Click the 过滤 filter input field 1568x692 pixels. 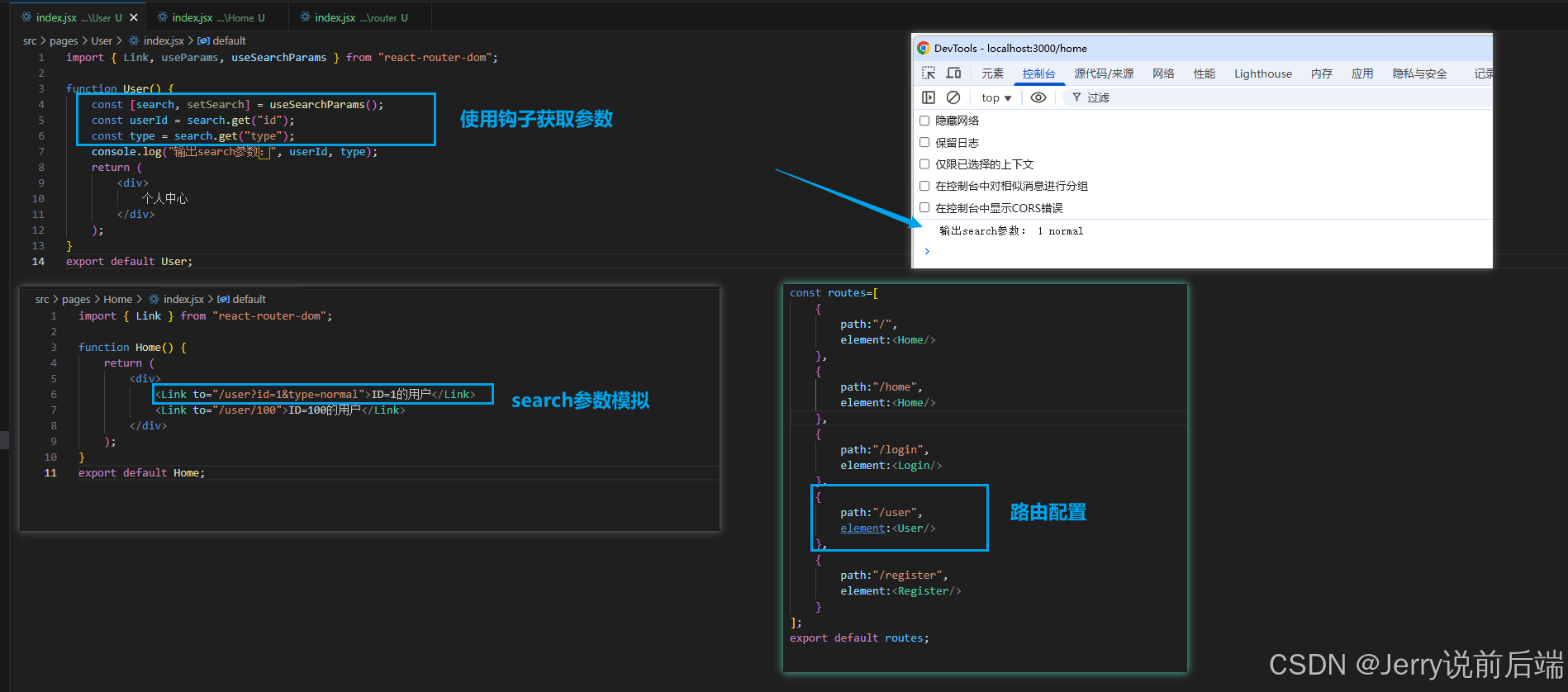pyautogui.click(x=1279, y=97)
